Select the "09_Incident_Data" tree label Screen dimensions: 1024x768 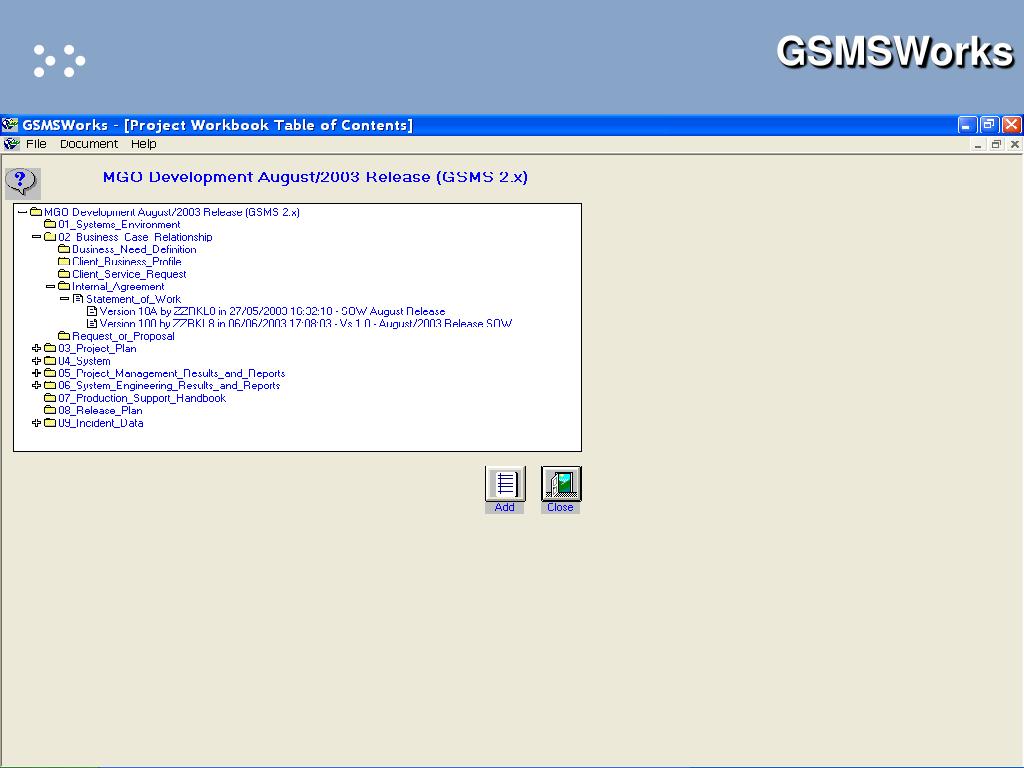[101, 423]
